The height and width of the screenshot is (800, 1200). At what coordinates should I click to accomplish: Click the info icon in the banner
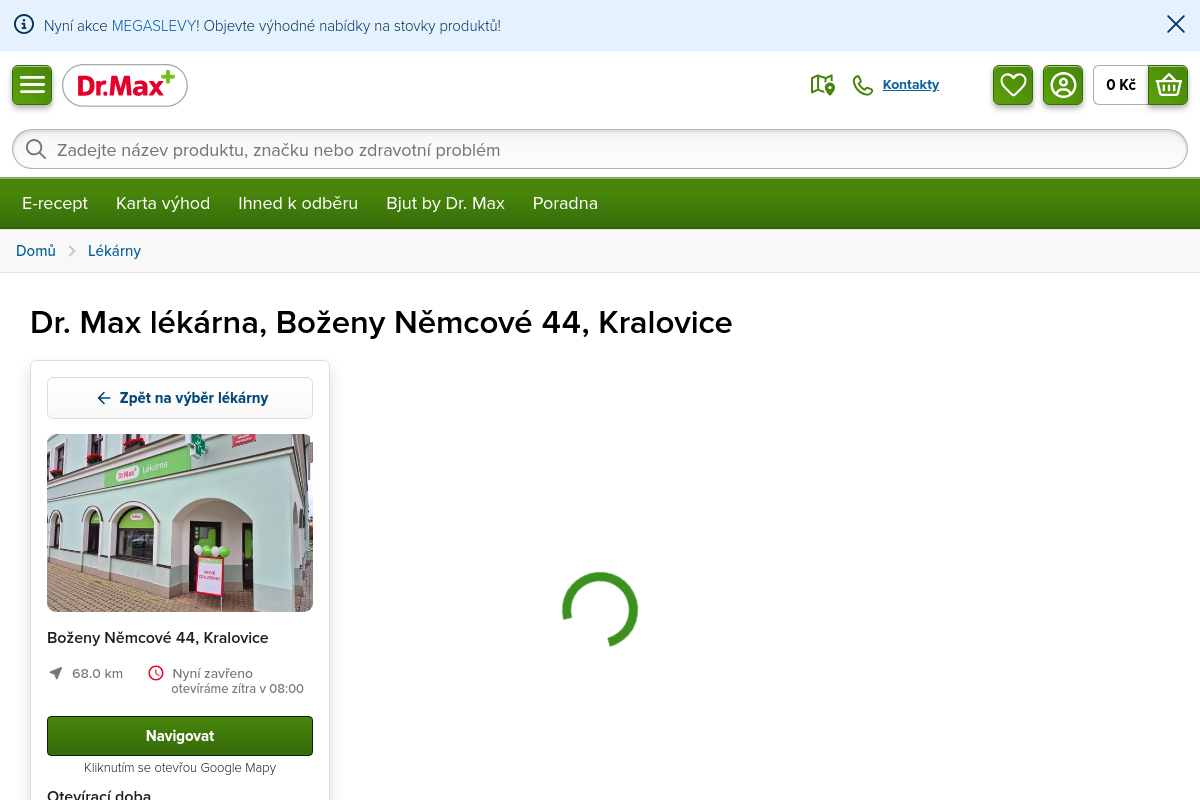pos(24,25)
